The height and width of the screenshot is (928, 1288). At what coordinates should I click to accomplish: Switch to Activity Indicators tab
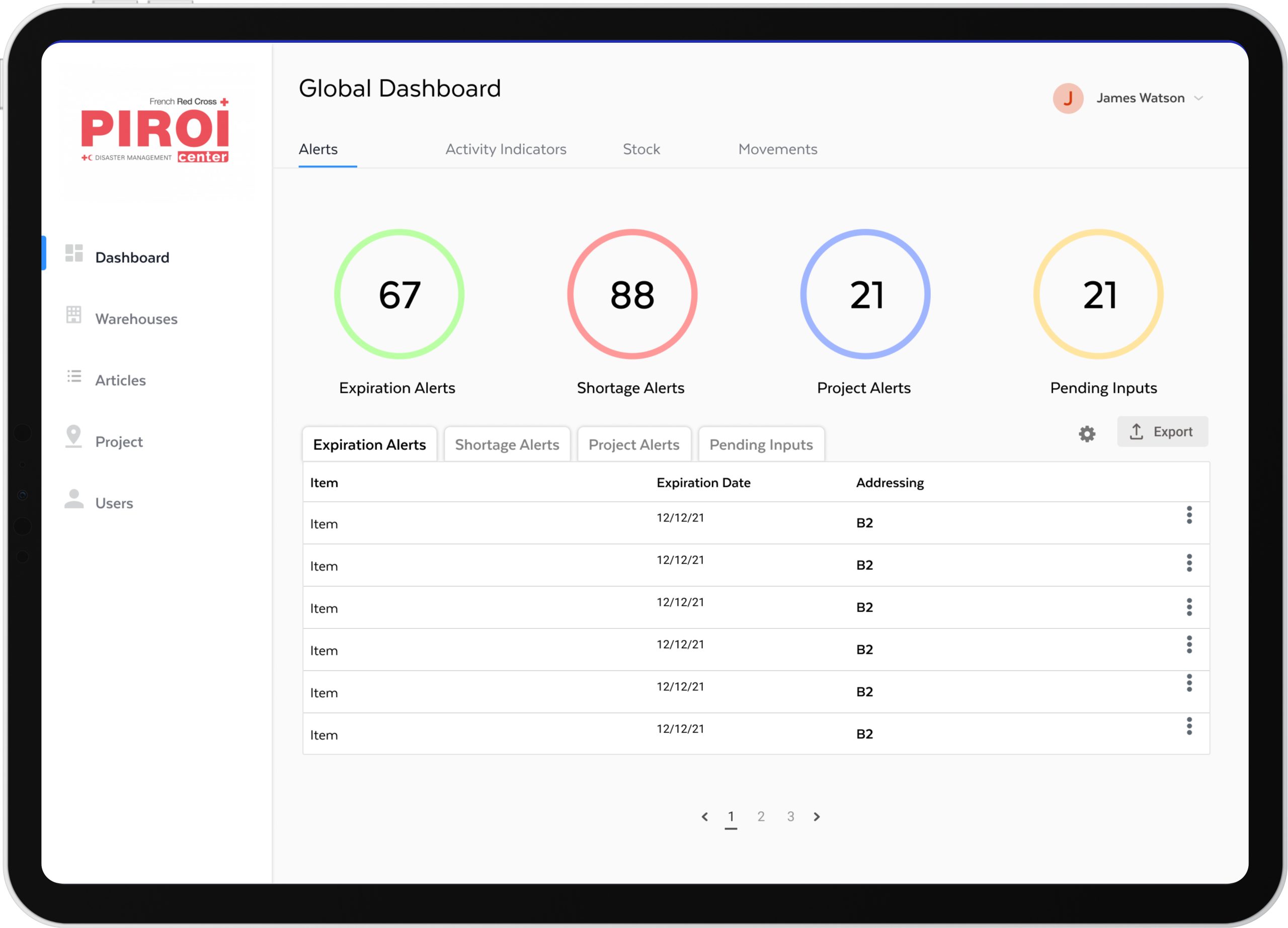(x=506, y=149)
